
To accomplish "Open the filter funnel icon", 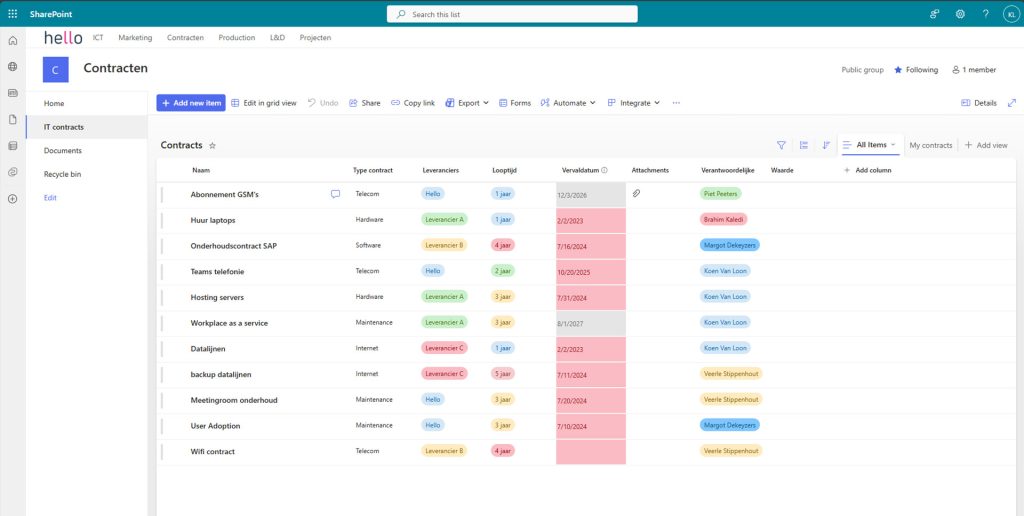I will click(x=781, y=145).
